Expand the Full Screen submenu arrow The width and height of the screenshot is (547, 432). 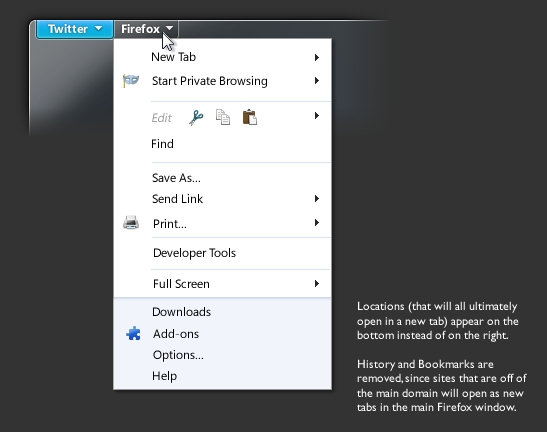click(x=317, y=283)
